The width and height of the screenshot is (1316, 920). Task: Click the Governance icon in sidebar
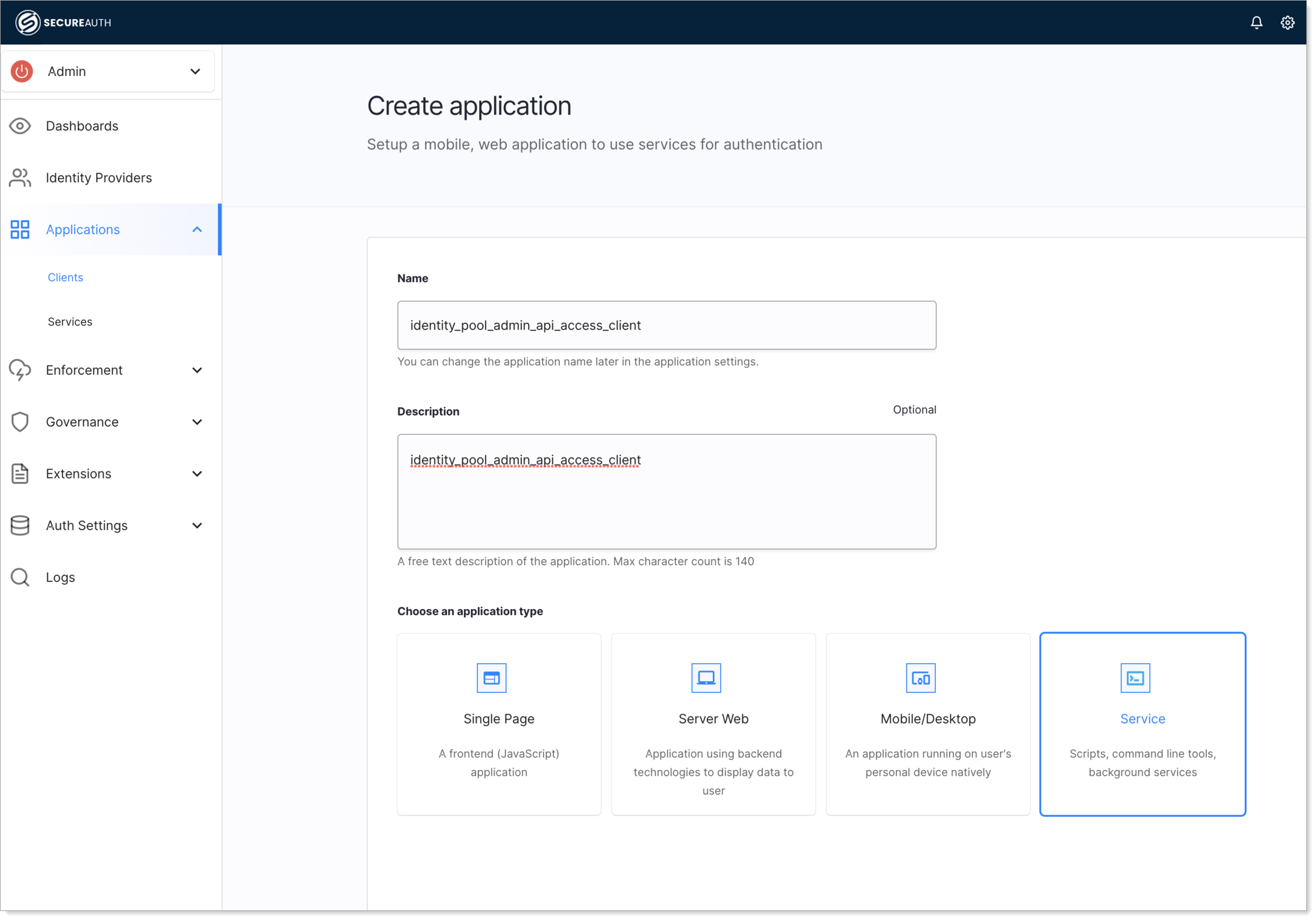pos(21,421)
